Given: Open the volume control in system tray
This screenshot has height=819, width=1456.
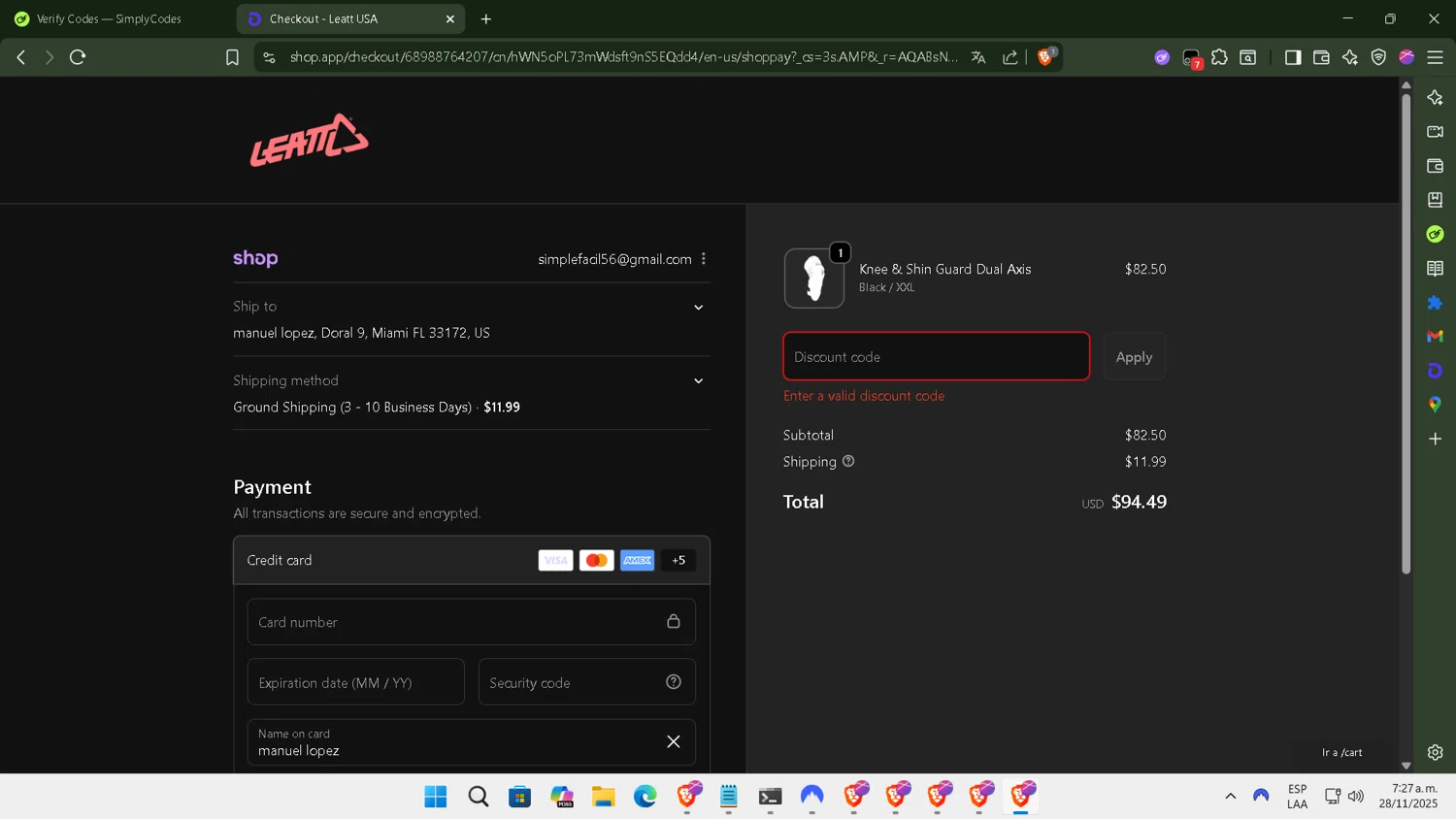Looking at the screenshot, I should point(1356,796).
